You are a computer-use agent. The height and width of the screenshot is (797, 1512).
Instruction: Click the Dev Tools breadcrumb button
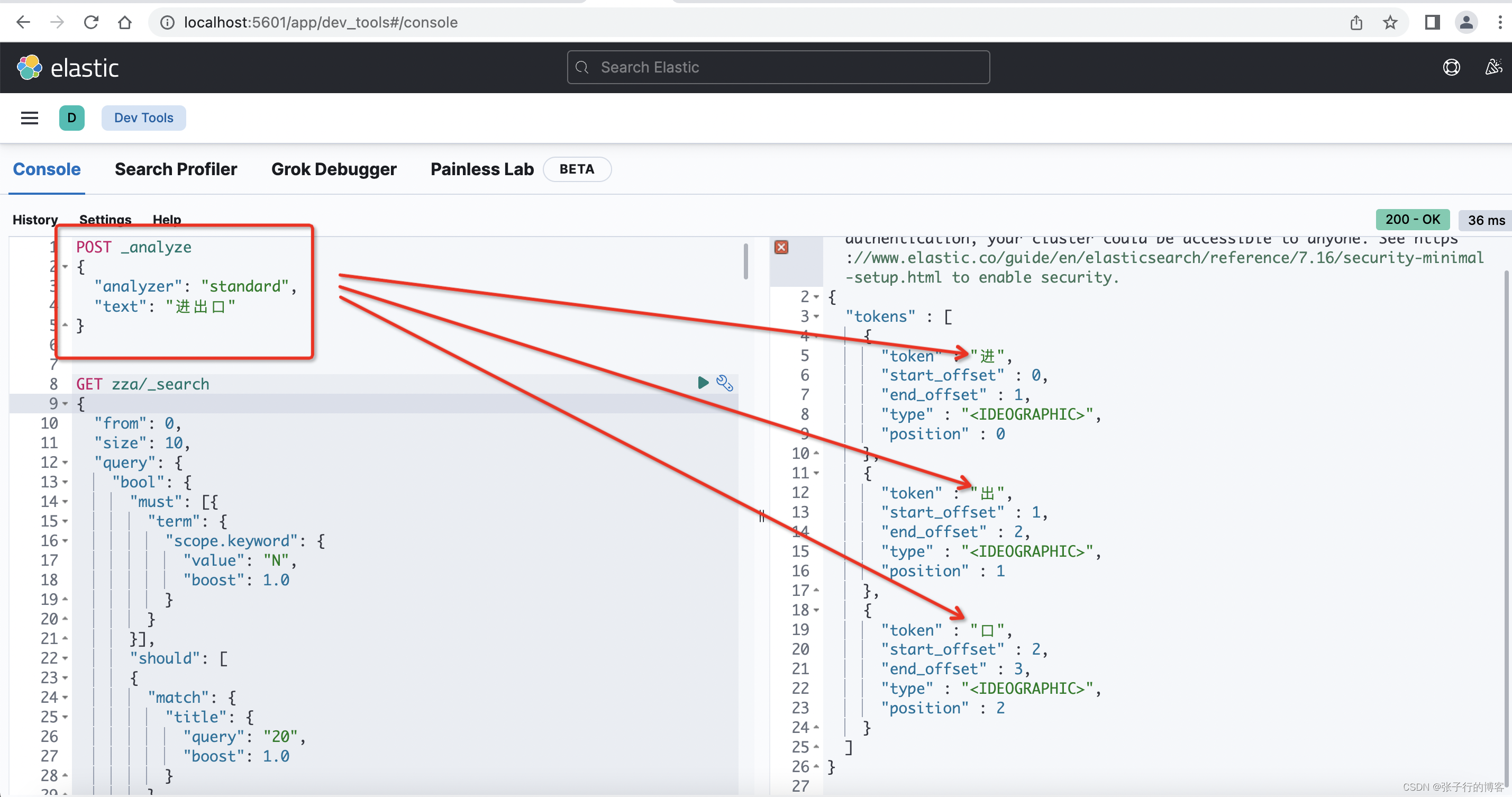point(144,118)
